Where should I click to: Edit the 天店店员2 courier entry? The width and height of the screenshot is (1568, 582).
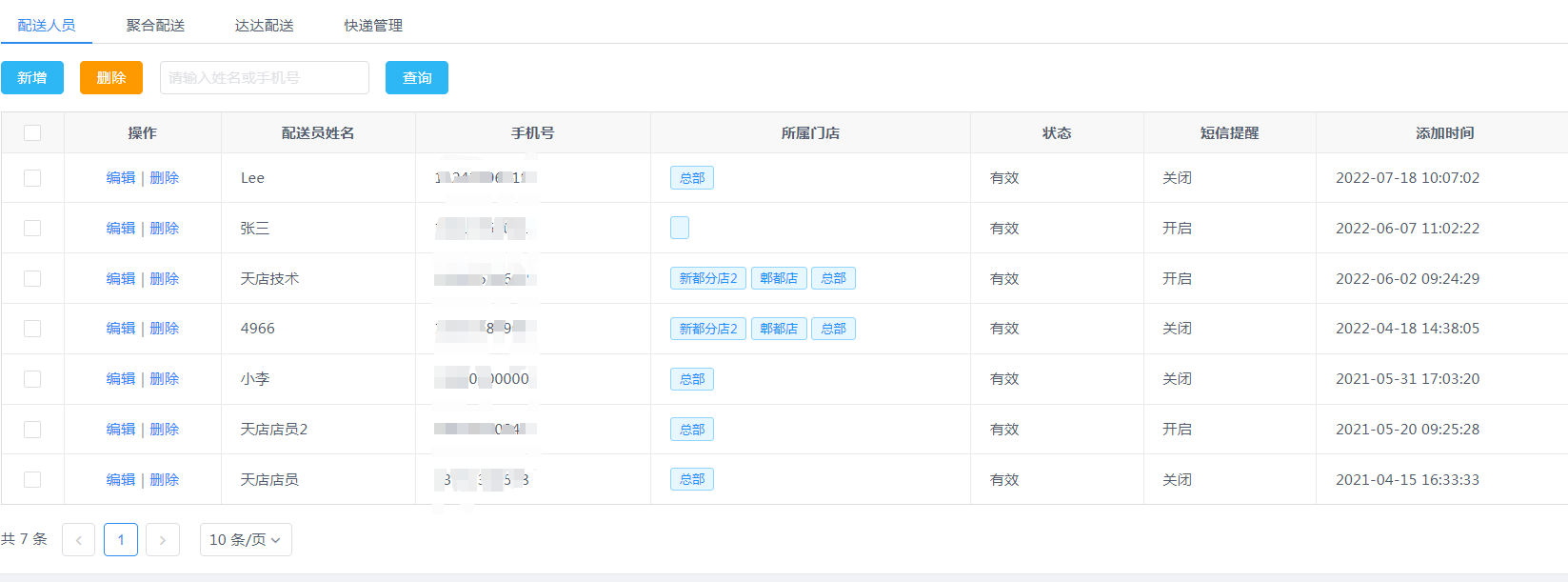point(121,430)
